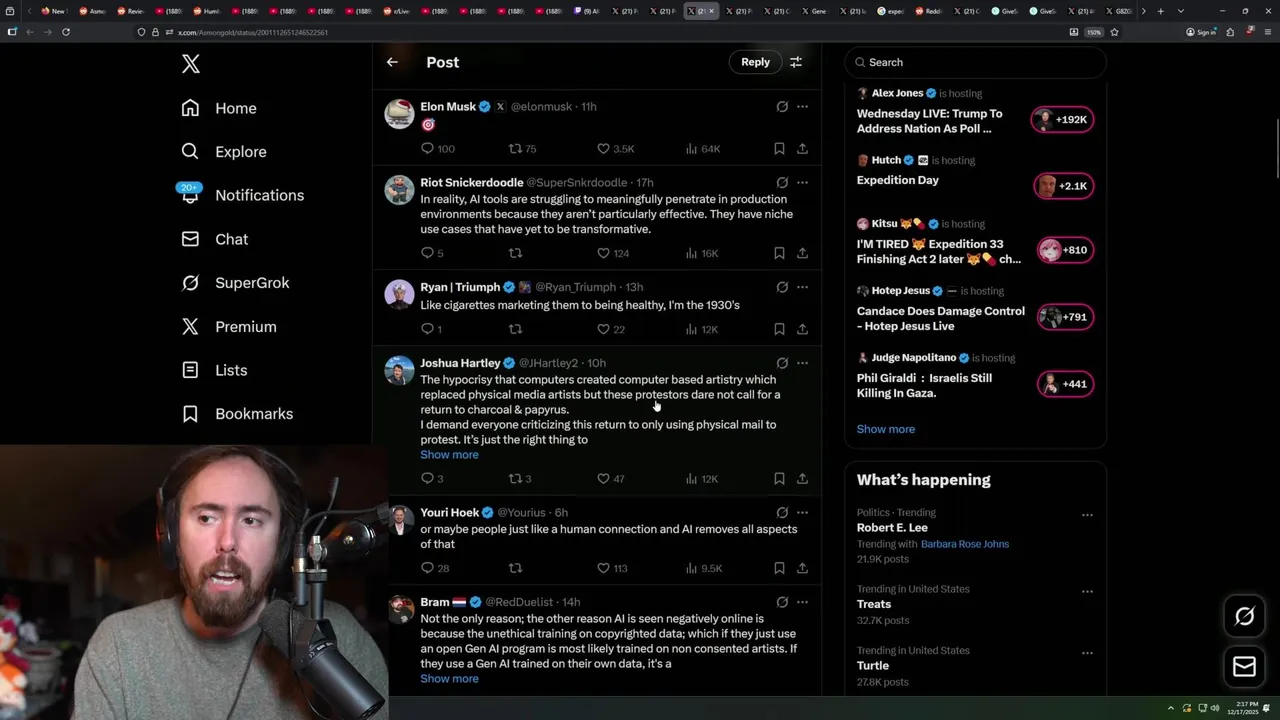This screenshot has width=1280, height=720.
Task: Open Notifications in the sidebar
Action: pyautogui.click(x=242, y=195)
